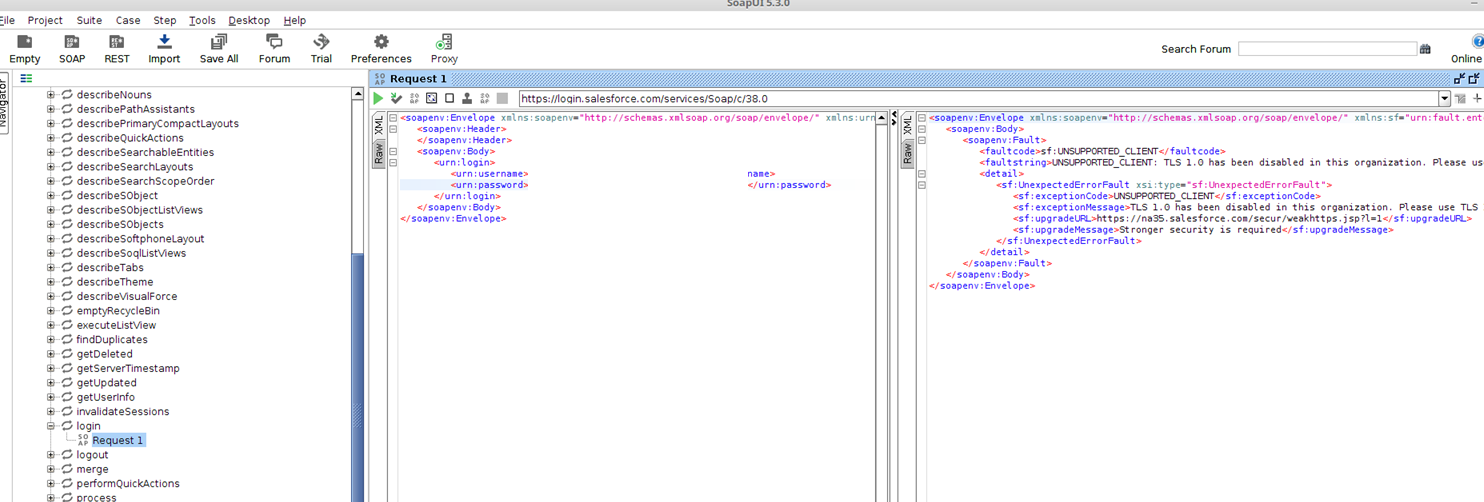Select describeVisualForce operation in tree
This screenshot has height=502, width=1484.
tap(127, 296)
